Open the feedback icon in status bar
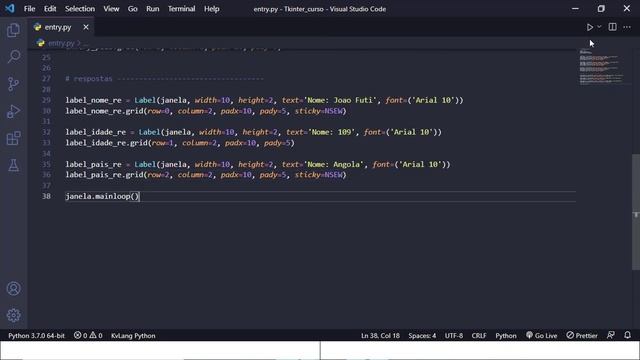 coord(611,335)
